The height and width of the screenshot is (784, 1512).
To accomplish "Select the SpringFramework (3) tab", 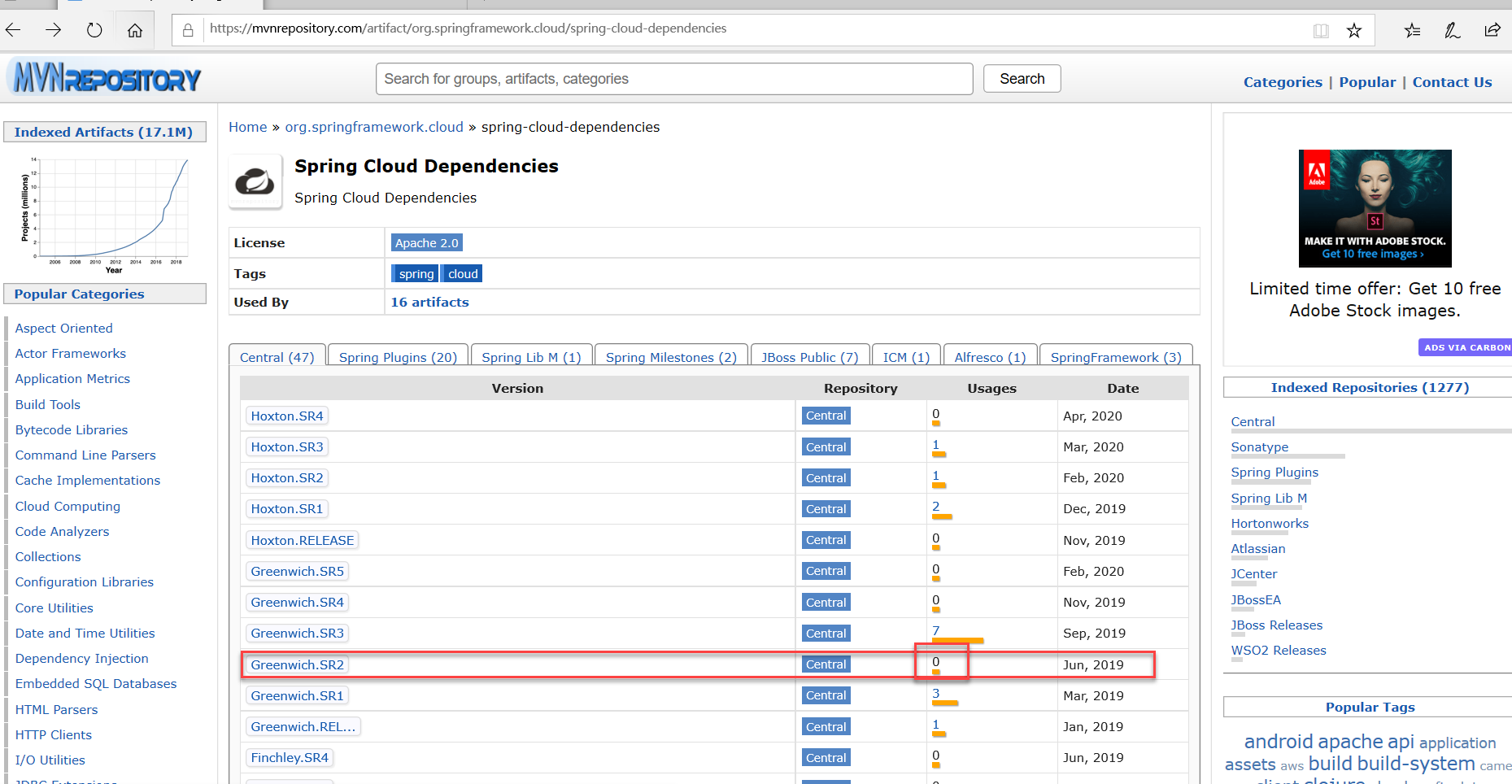I will point(1117,356).
